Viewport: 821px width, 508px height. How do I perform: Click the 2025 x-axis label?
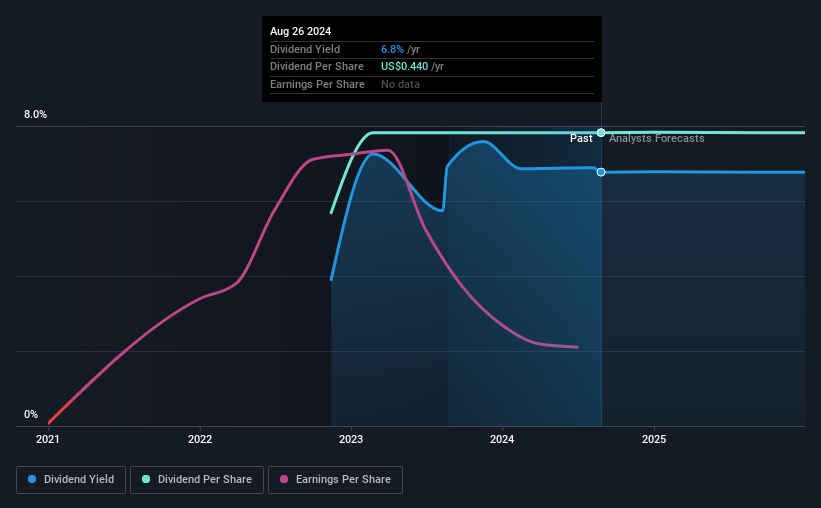tap(654, 439)
